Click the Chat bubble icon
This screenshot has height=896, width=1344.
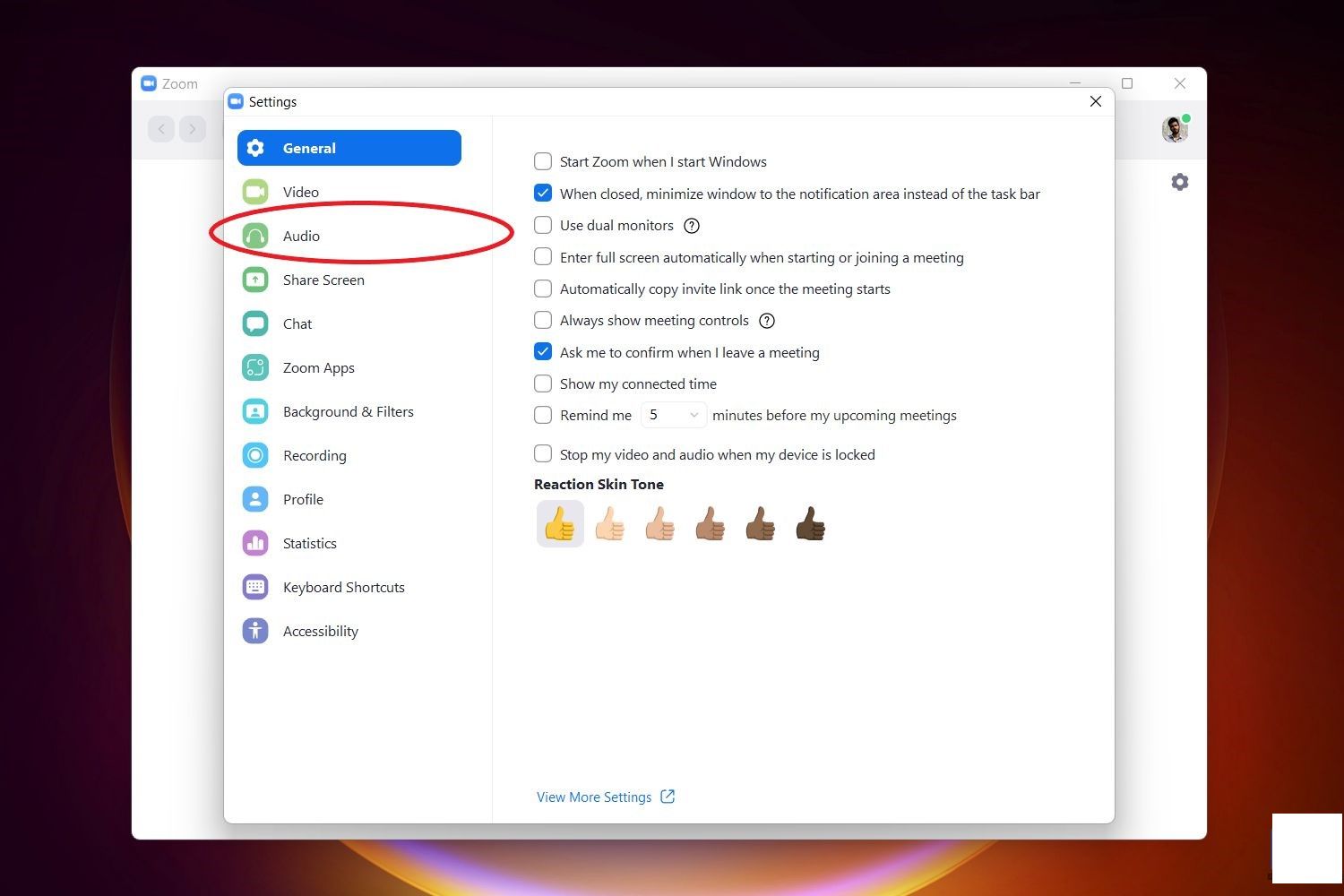255,323
